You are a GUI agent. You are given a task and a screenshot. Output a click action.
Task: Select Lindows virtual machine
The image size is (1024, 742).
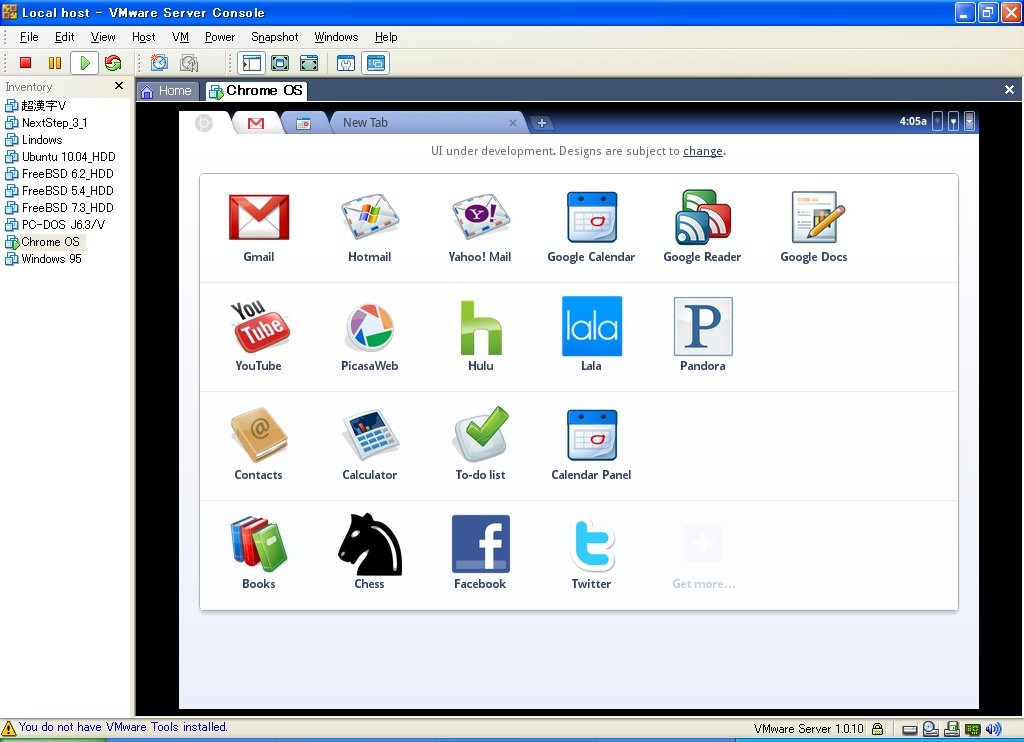34,140
